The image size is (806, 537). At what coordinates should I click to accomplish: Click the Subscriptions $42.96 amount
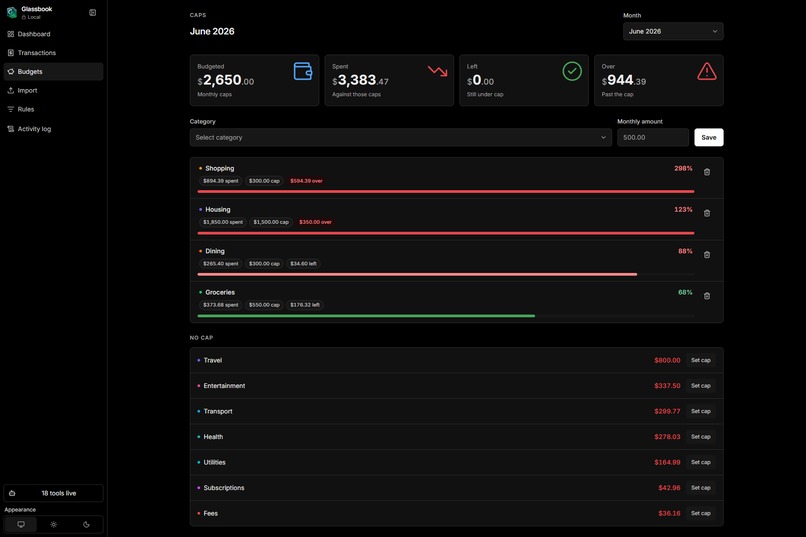pyautogui.click(x=669, y=488)
